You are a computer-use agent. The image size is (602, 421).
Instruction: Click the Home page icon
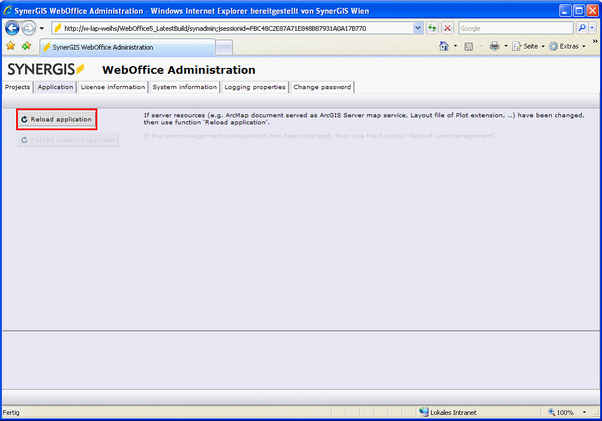tap(444, 46)
